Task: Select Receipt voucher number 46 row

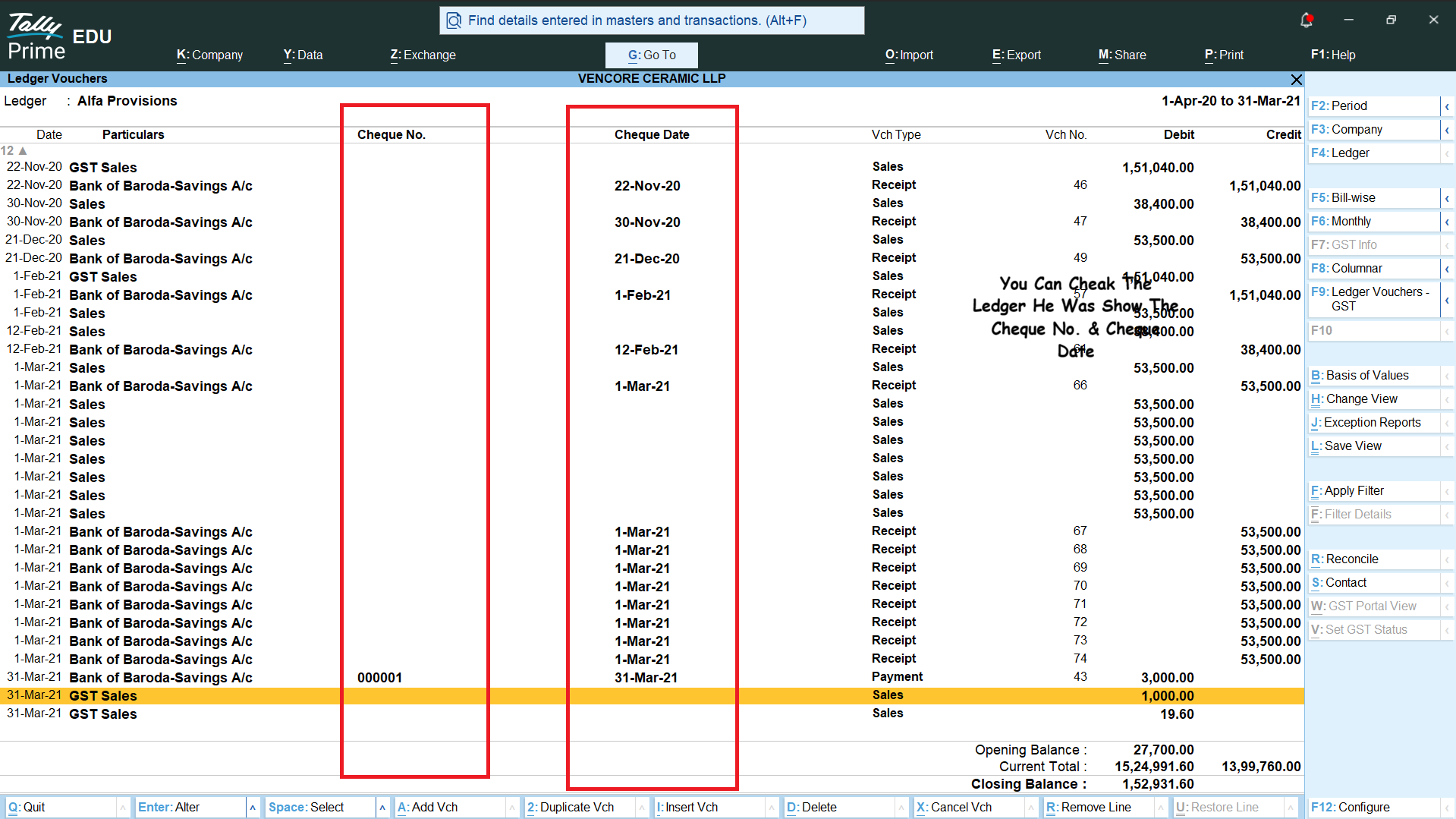Action: (x=653, y=185)
